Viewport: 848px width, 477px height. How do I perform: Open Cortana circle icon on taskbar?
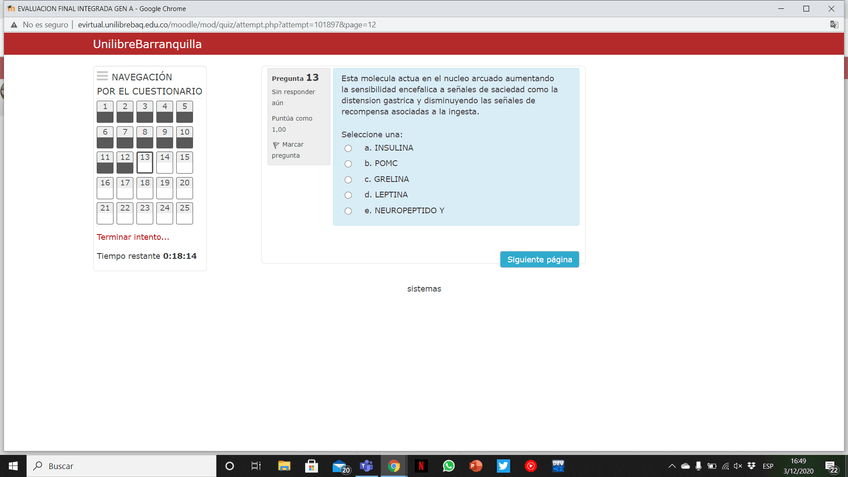coord(229,466)
